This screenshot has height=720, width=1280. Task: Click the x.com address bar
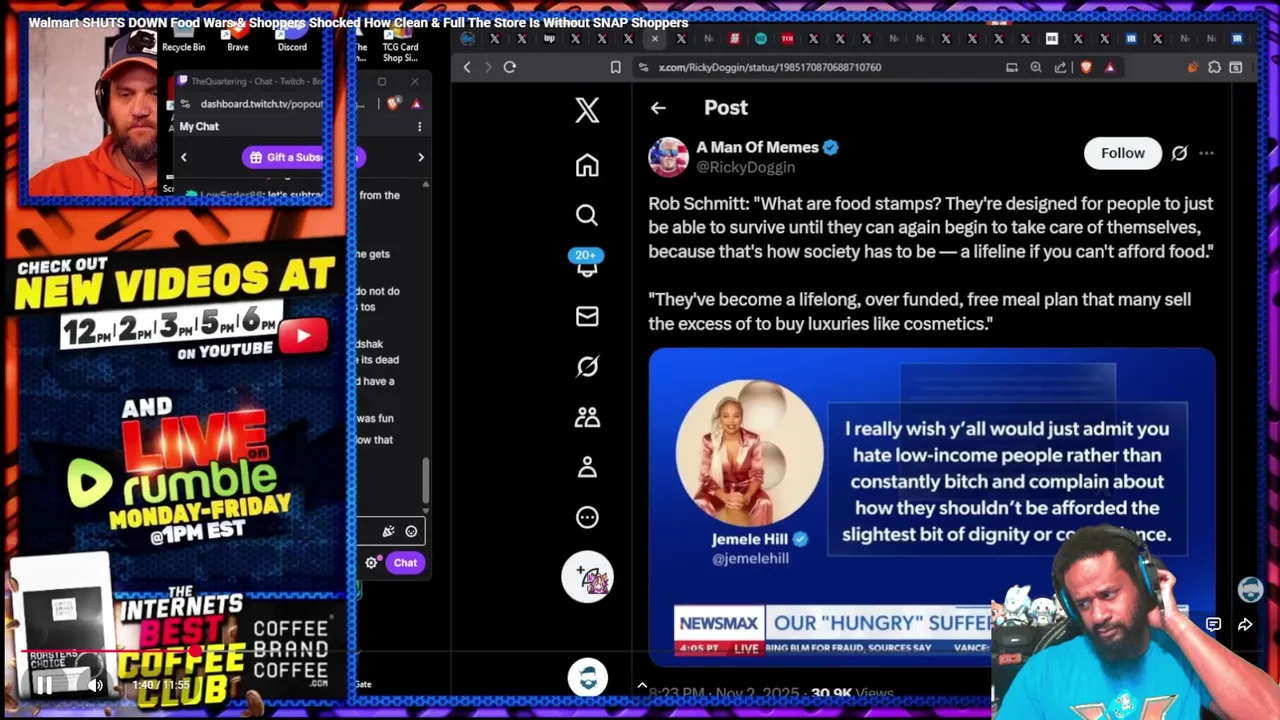[770, 67]
